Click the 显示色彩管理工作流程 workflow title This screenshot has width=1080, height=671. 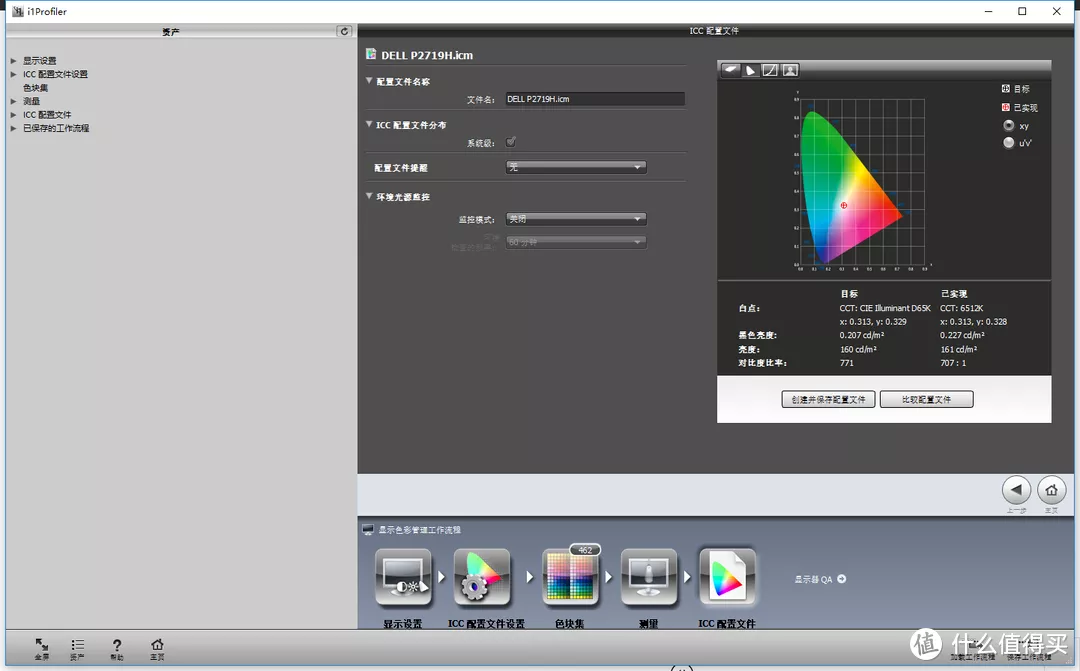pos(419,530)
